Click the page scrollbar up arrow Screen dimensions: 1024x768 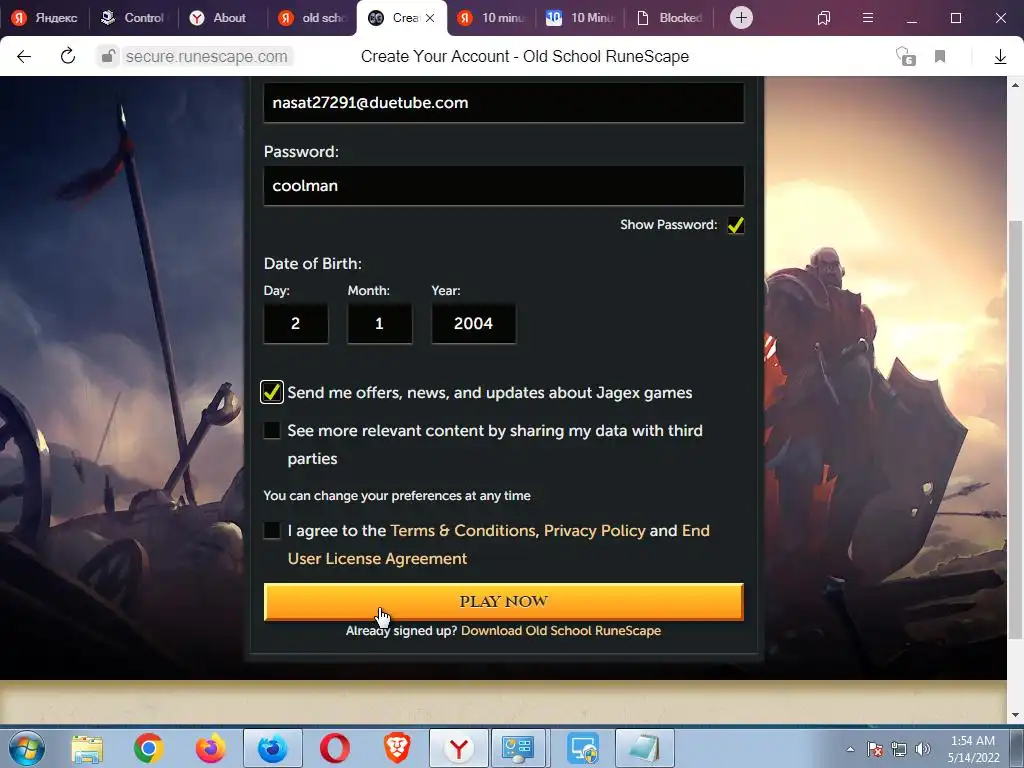tap(1016, 85)
